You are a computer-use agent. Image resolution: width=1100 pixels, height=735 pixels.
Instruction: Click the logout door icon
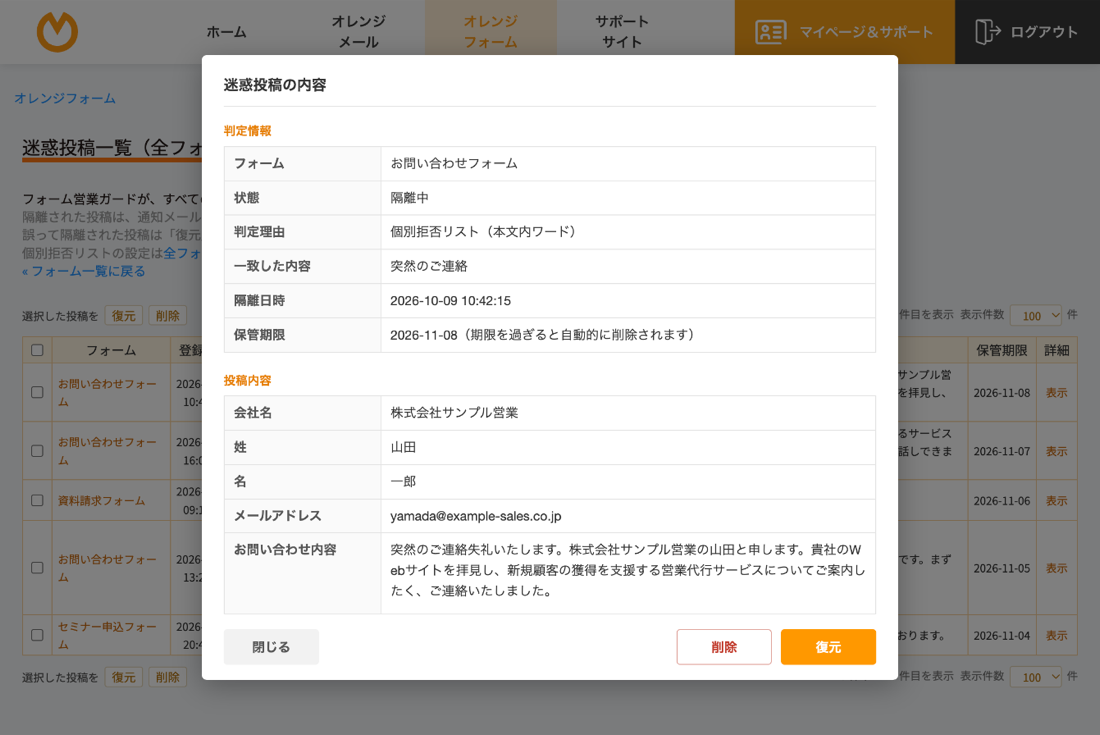pos(988,32)
